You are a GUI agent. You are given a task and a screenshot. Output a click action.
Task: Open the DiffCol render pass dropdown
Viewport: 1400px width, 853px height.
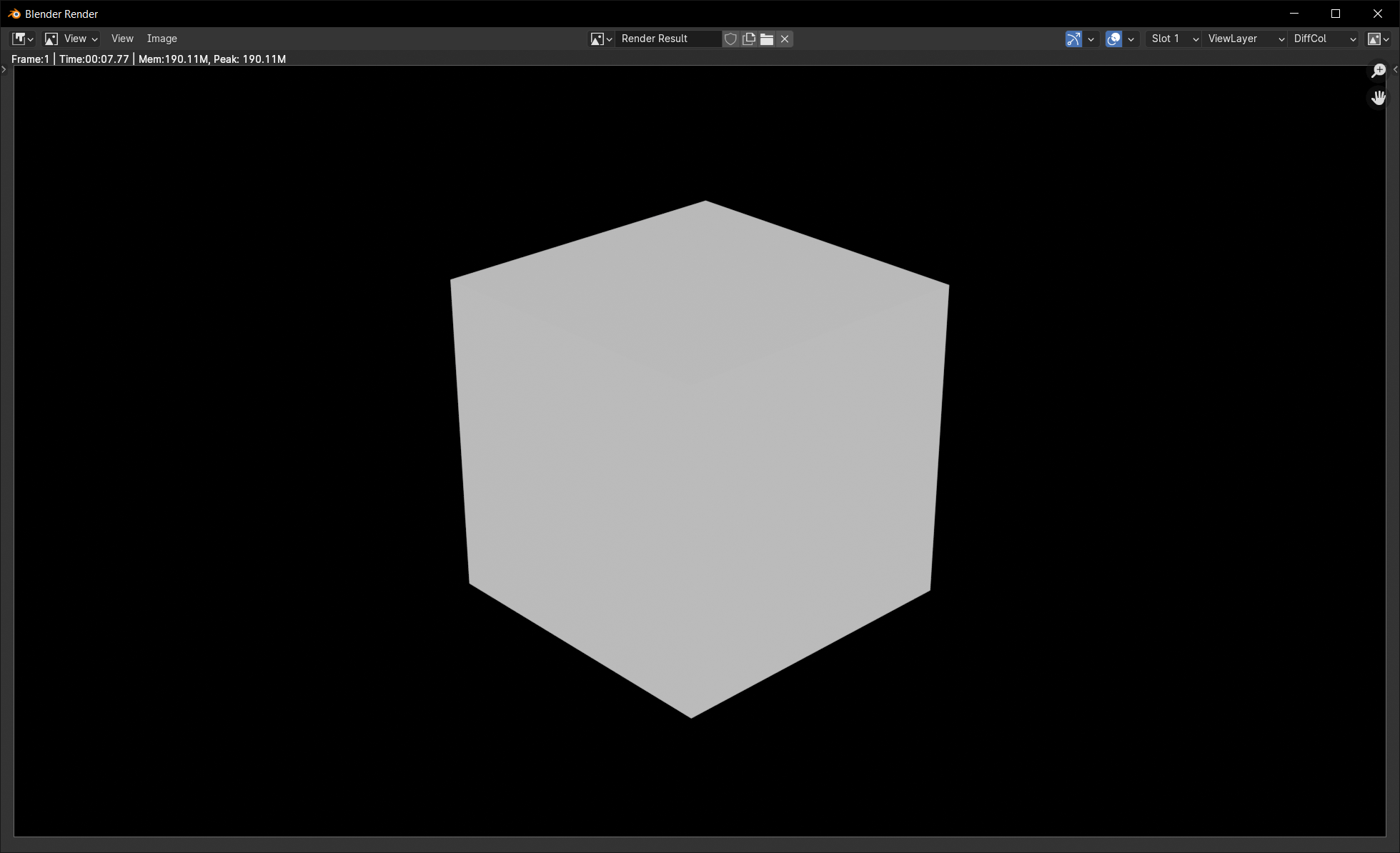pyautogui.click(x=1324, y=39)
